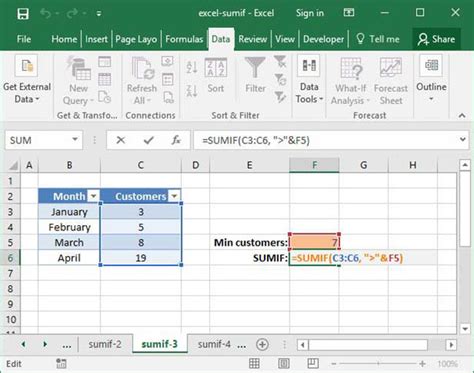This screenshot has width=474, height=373.
Task: Open the Formulas ribbon tab
Action: pyautogui.click(x=184, y=39)
